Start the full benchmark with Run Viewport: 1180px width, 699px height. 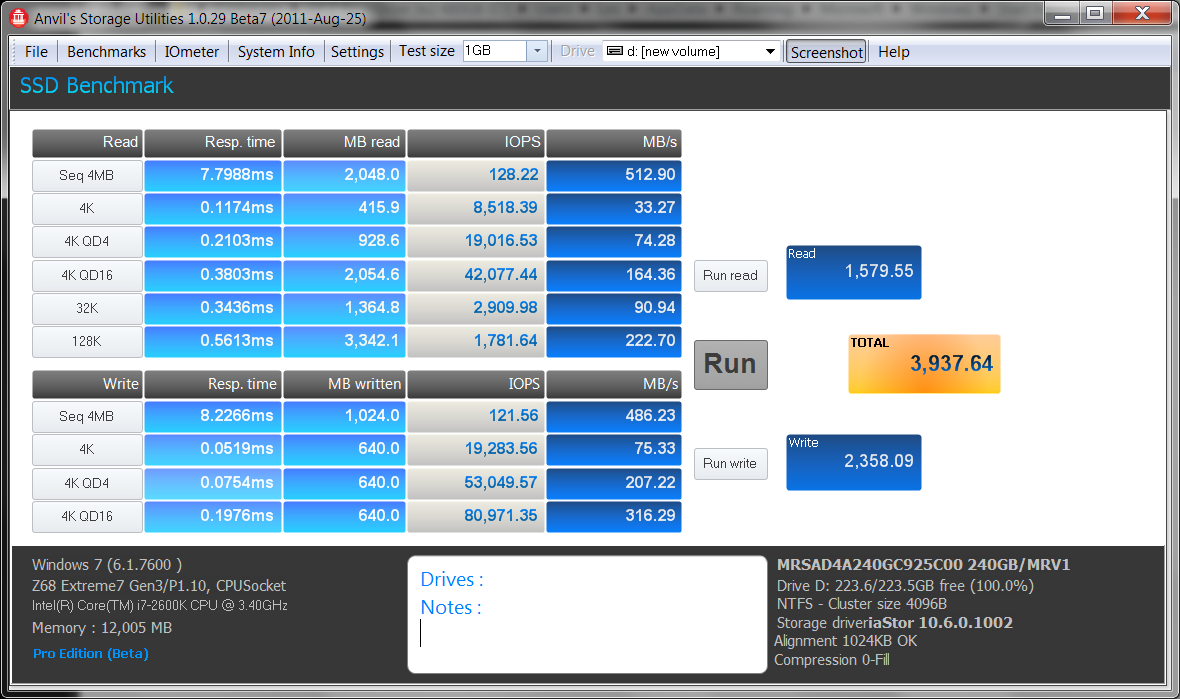731,365
